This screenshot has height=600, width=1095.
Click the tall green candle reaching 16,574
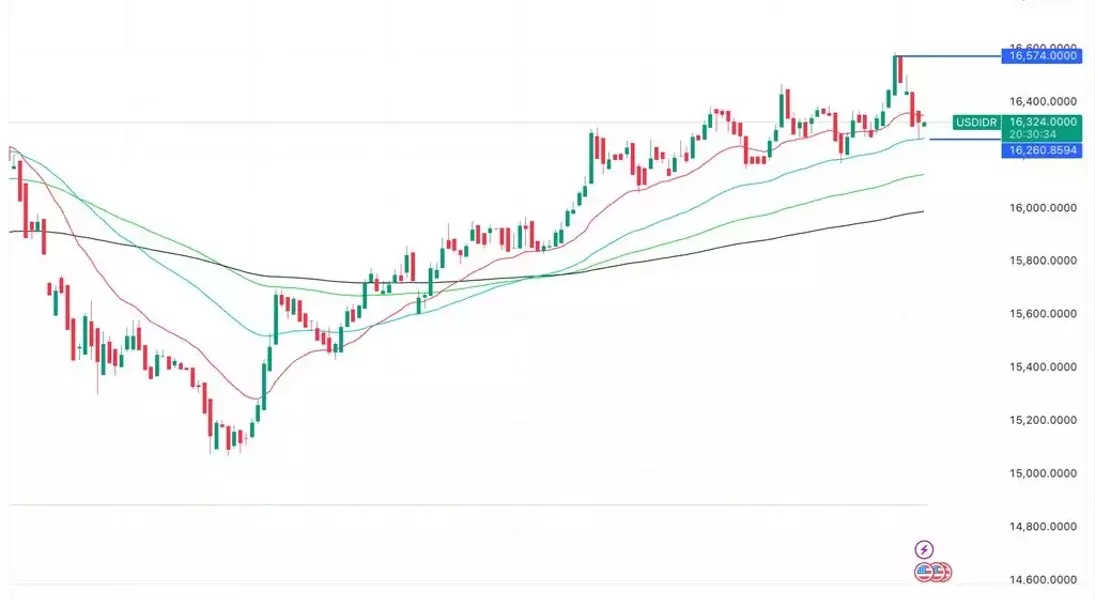[x=895, y=75]
